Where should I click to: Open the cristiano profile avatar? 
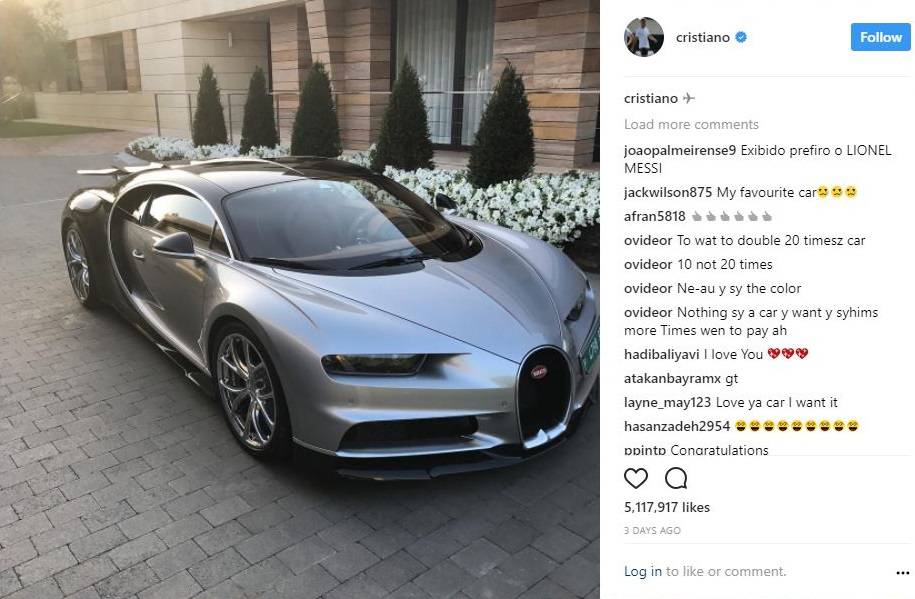pyautogui.click(x=644, y=37)
